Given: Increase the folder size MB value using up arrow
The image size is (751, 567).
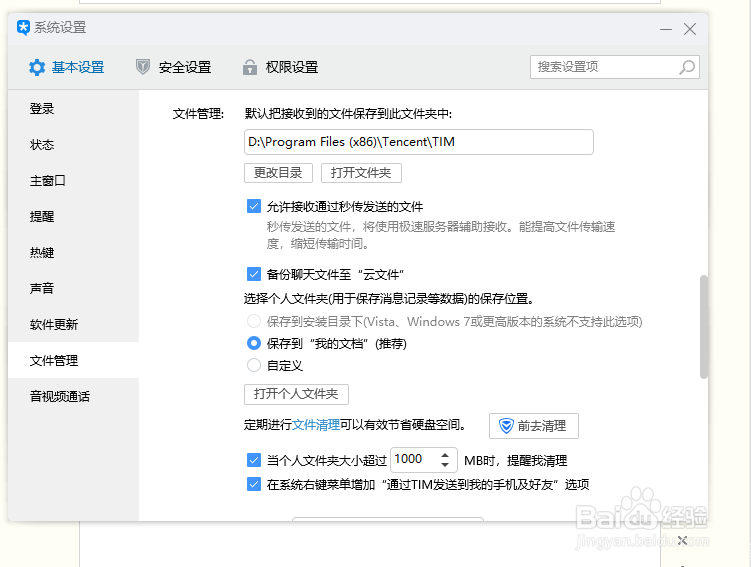Looking at the screenshot, I should pos(445,454).
